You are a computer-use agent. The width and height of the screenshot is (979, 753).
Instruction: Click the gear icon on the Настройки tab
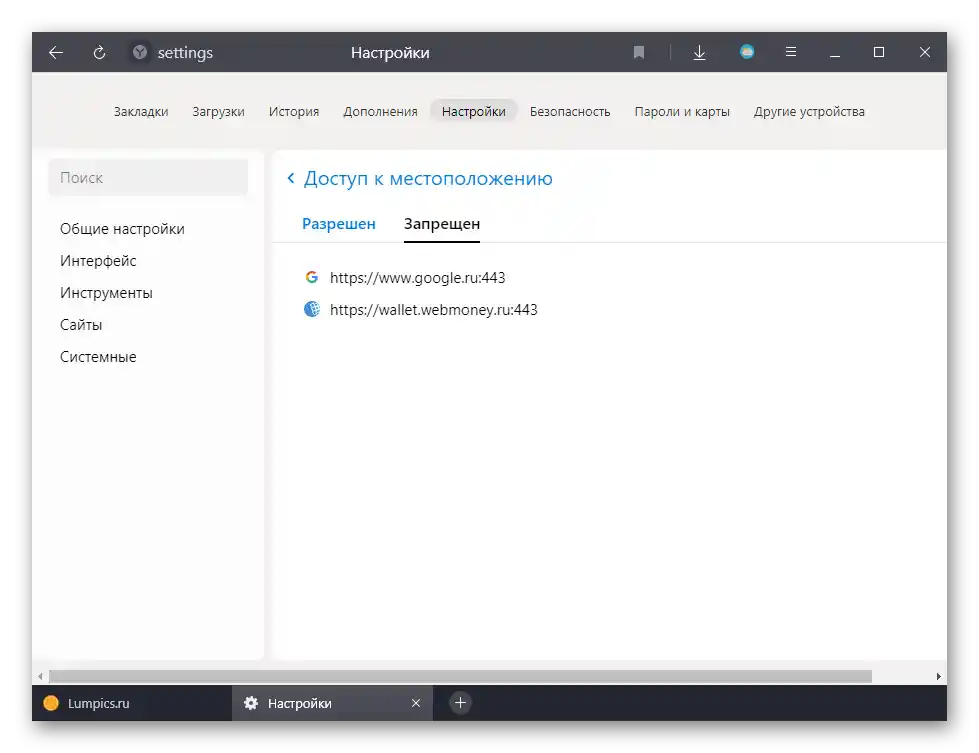pos(251,703)
